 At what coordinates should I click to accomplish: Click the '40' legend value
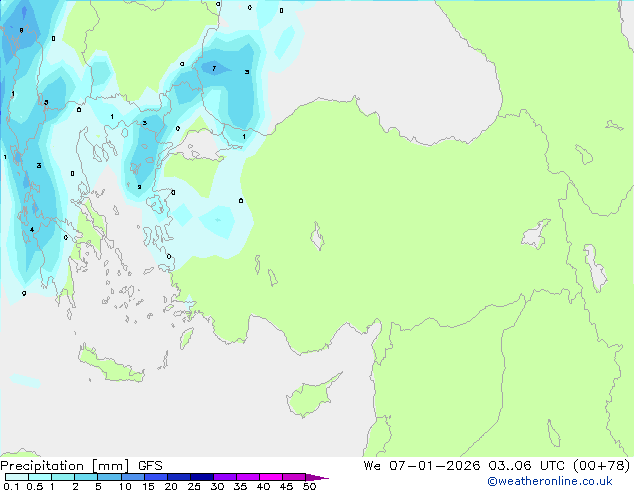point(263,486)
